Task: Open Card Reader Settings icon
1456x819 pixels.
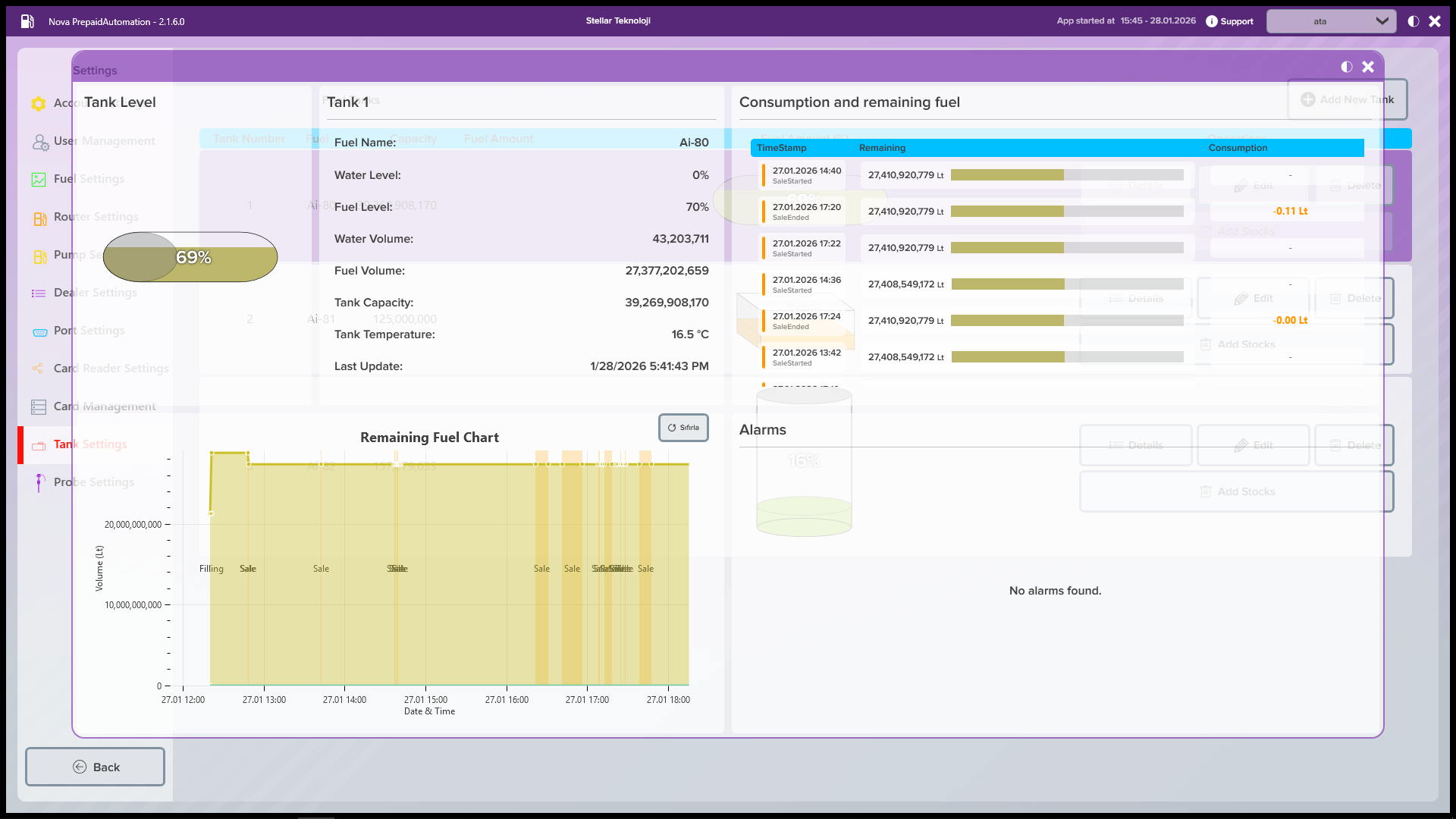Action: [x=38, y=369]
